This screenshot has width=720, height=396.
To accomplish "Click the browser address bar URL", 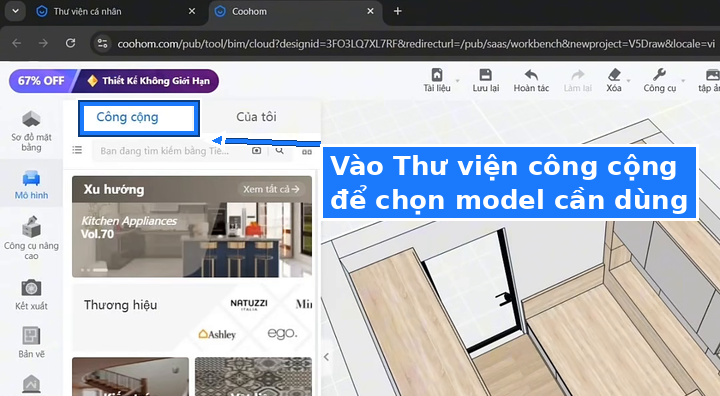I will pyautogui.click(x=416, y=44).
